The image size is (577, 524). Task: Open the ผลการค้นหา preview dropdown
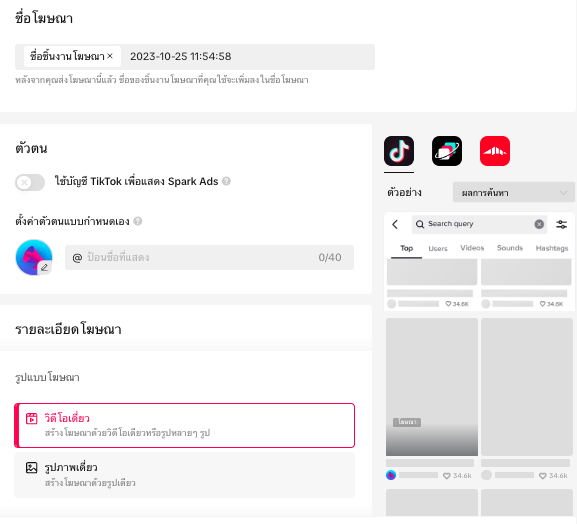tap(514, 192)
